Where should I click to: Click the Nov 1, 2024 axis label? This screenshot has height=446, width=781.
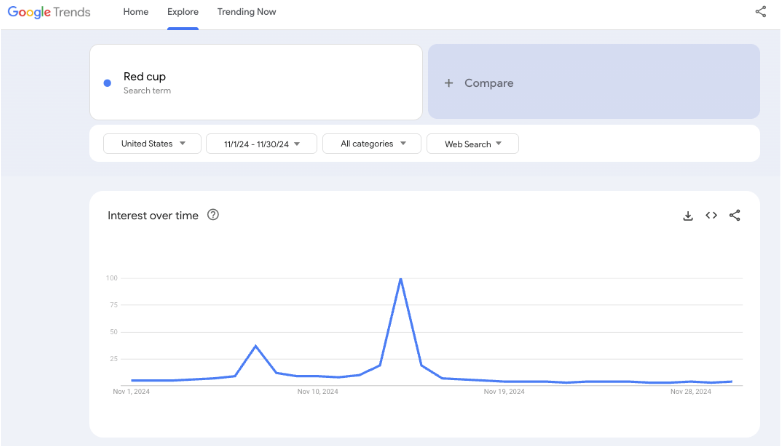tap(131, 392)
